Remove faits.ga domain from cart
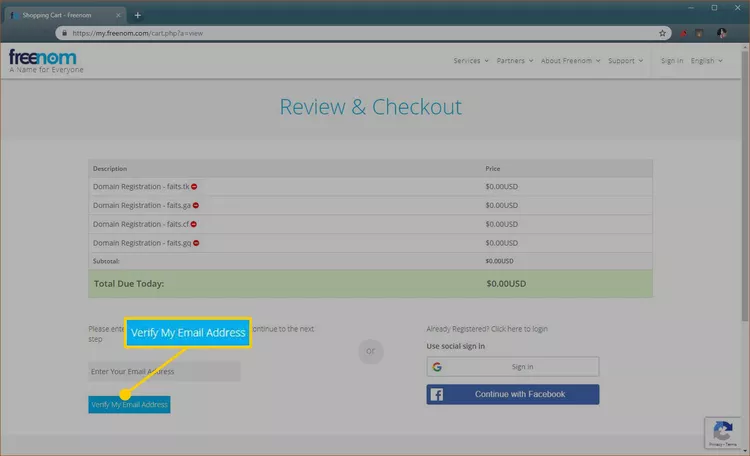The width and height of the screenshot is (750, 456). click(196, 205)
